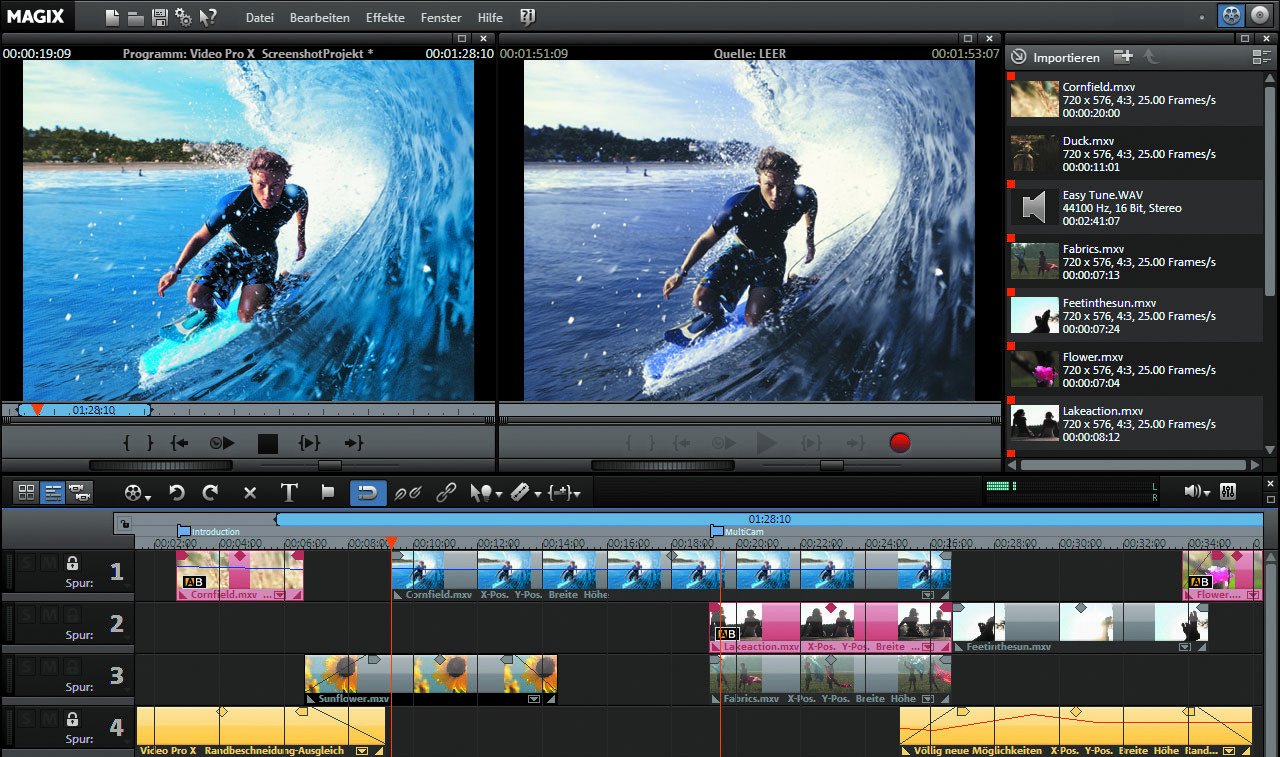Image resolution: width=1280 pixels, height=757 pixels.
Task: Mute Spur 1 with its M button
Action: click(x=49, y=564)
